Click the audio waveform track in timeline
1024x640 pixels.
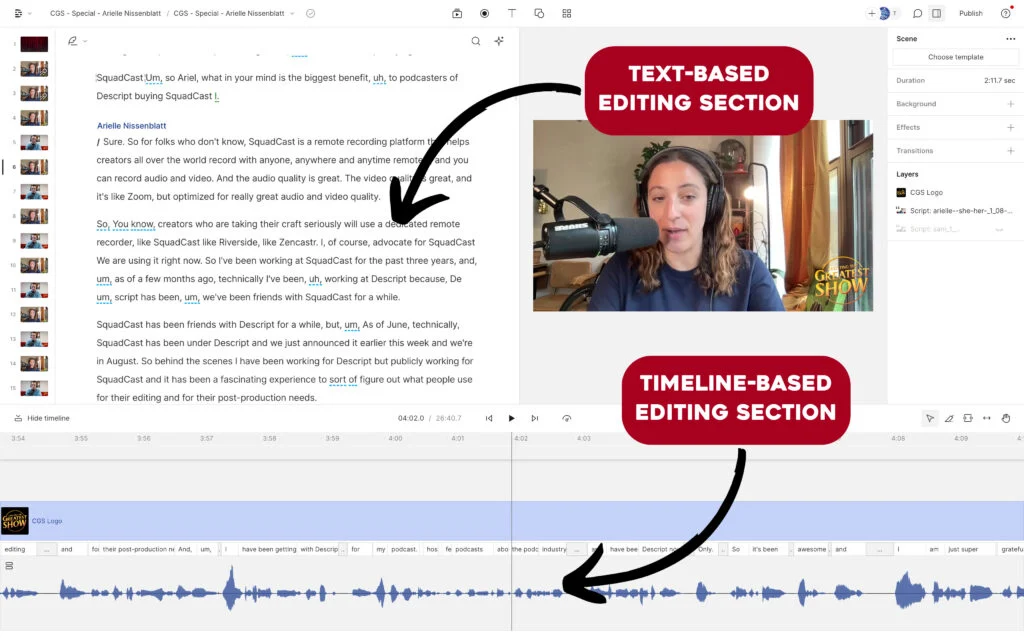pyautogui.click(x=512, y=592)
